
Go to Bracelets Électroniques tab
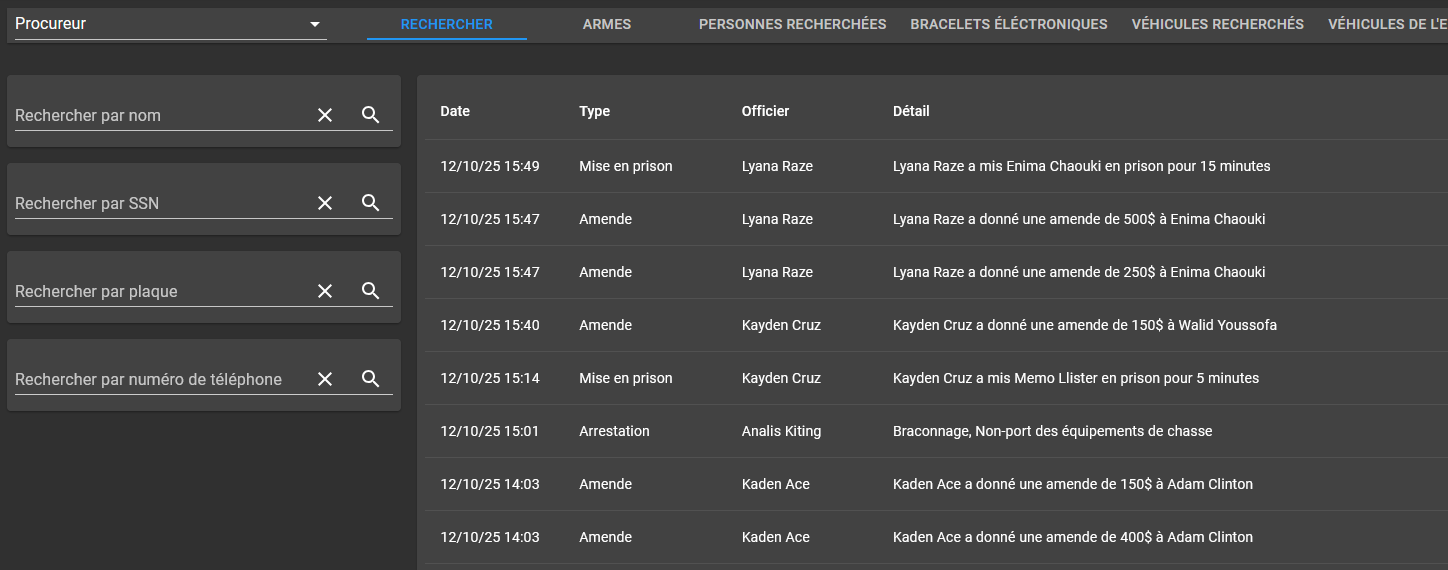tap(1009, 24)
